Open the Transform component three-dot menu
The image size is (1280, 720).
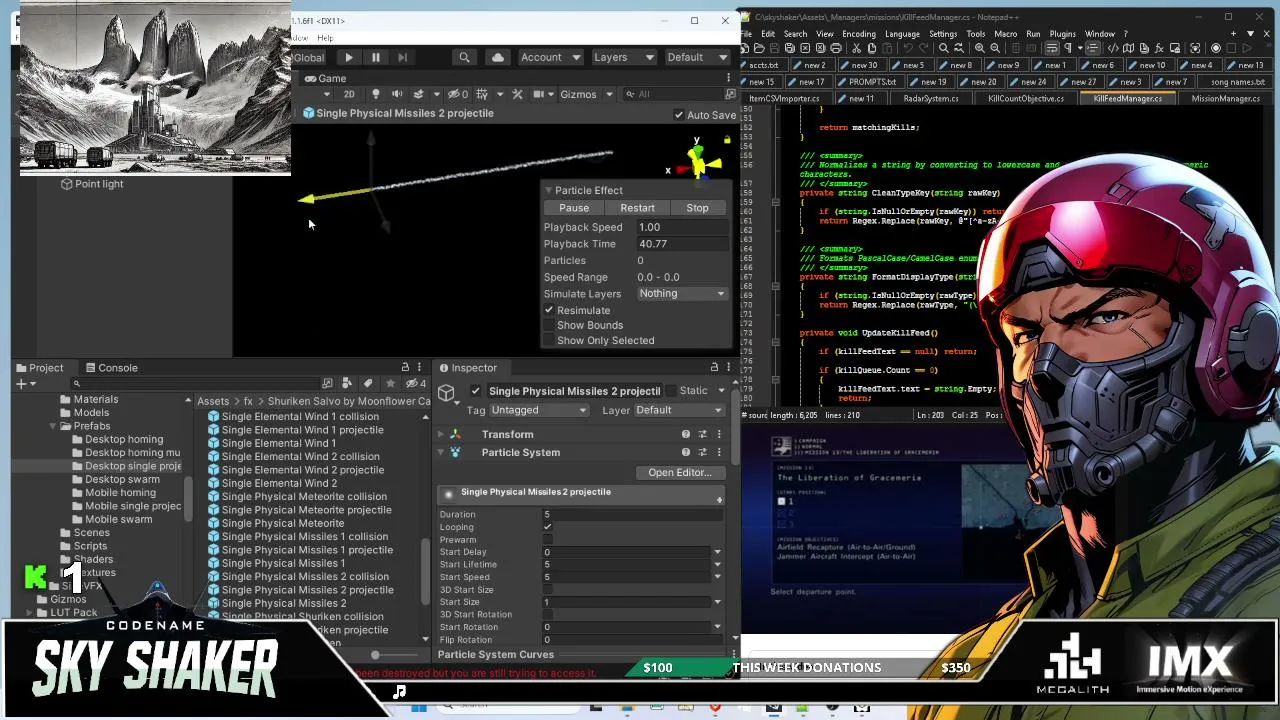718,434
